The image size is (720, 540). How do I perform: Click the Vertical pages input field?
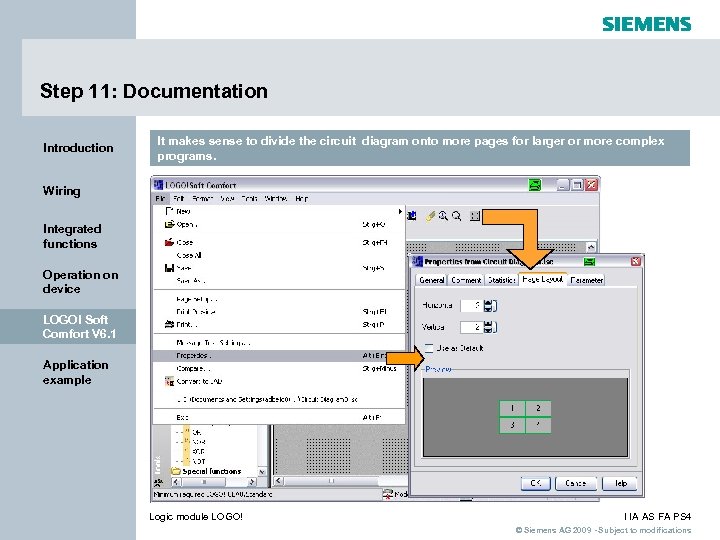point(472,327)
